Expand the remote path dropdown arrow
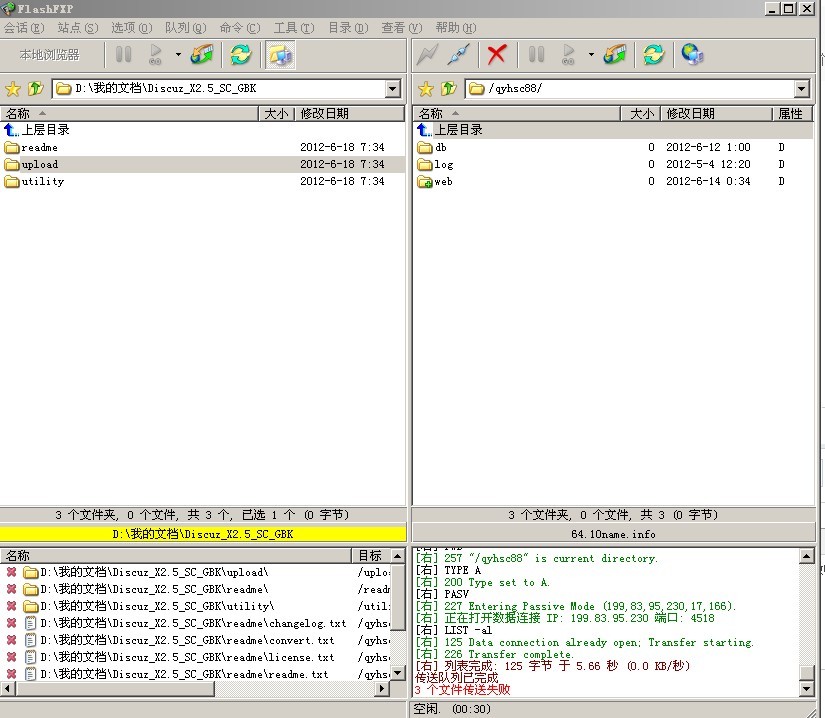This screenshot has width=825, height=718. 802,88
